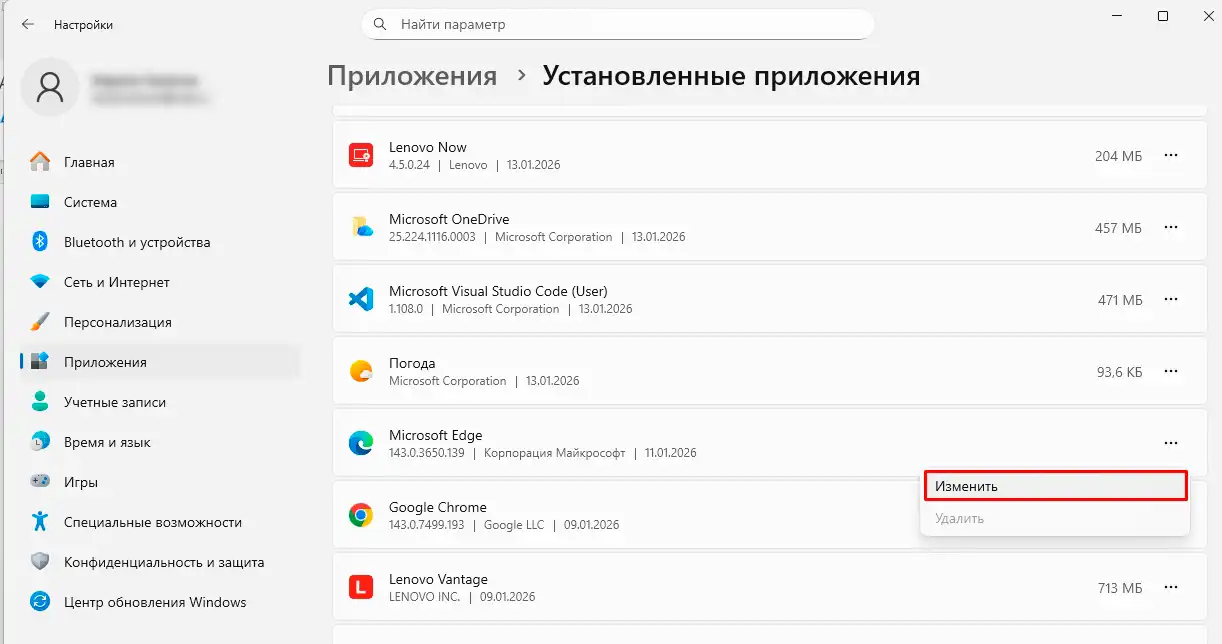Click the Google Chrome app icon
Viewport: 1222px width, 644px height.
coord(359,515)
